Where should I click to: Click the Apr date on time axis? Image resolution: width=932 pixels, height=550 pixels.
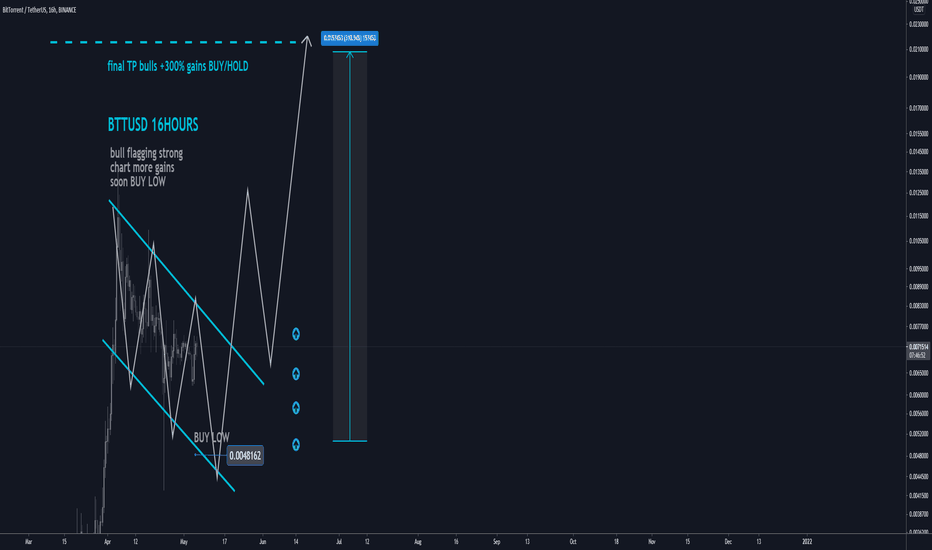click(108, 542)
